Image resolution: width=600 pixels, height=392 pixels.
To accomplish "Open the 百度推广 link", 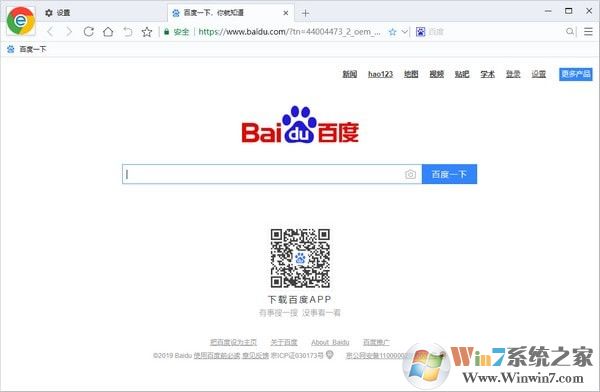I will point(376,342).
